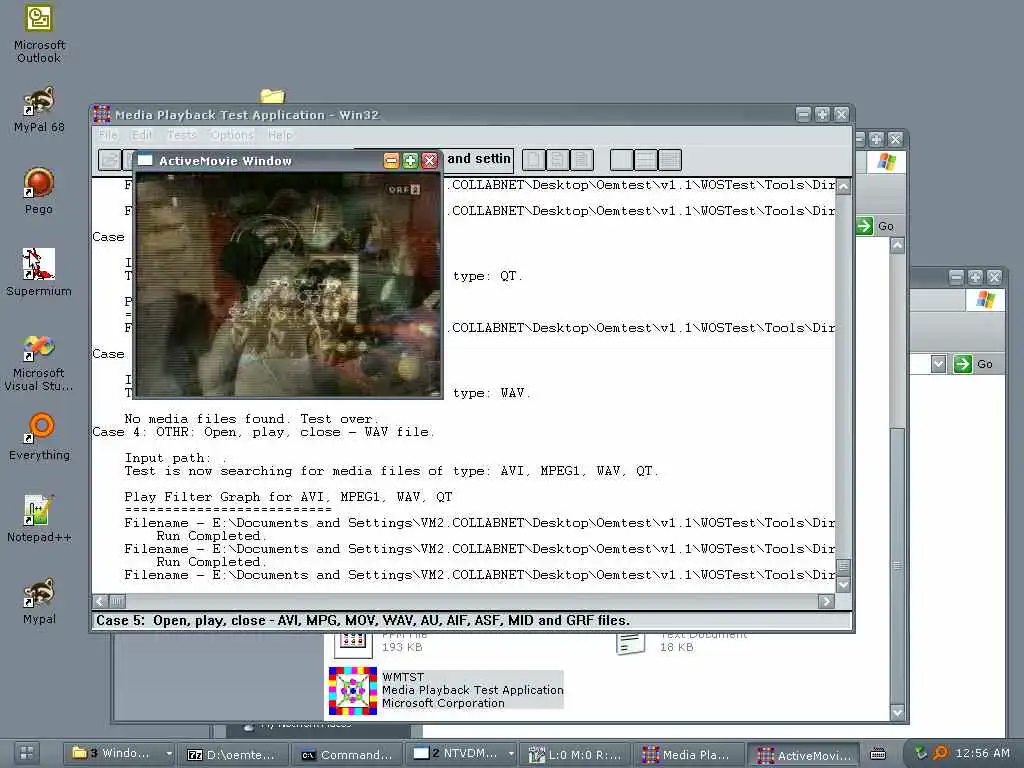Open Microsoft Visual Studio desktop shortcut

click(39, 363)
